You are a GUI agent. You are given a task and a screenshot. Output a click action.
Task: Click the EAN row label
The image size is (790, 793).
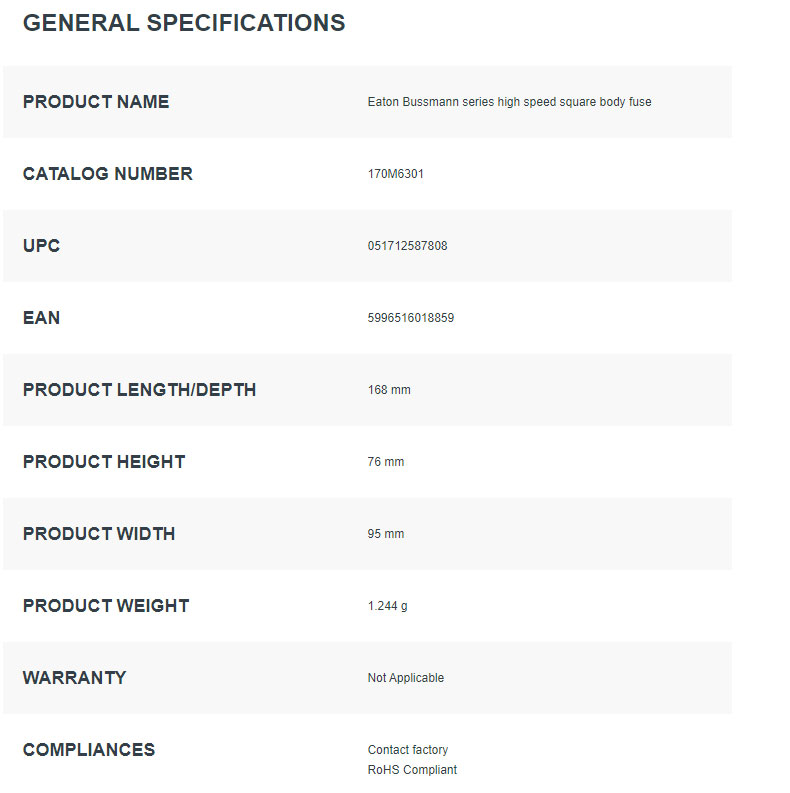click(42, 318)
